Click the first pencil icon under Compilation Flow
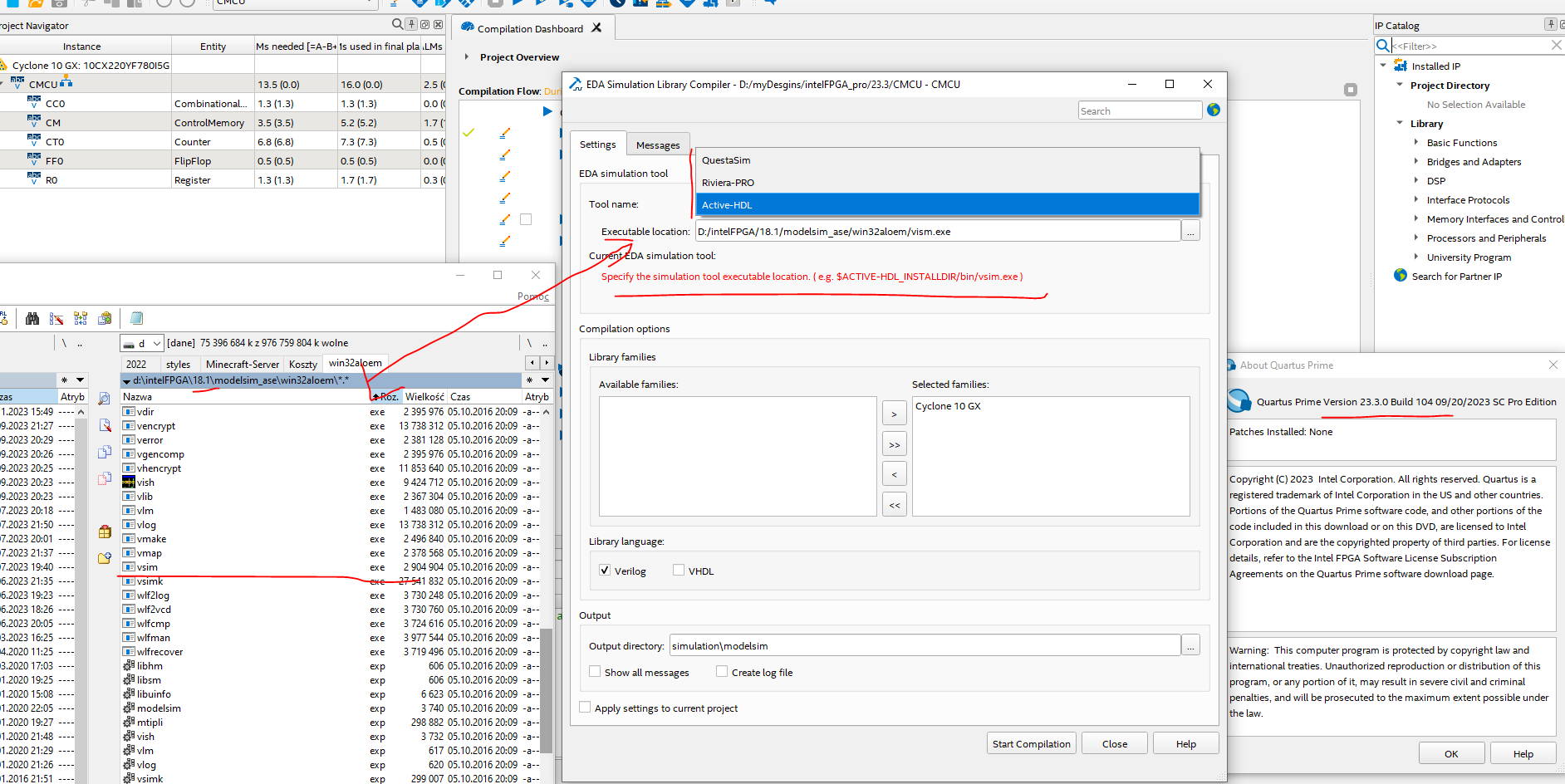The image size is (1565, 784). [x=504, y=133]
